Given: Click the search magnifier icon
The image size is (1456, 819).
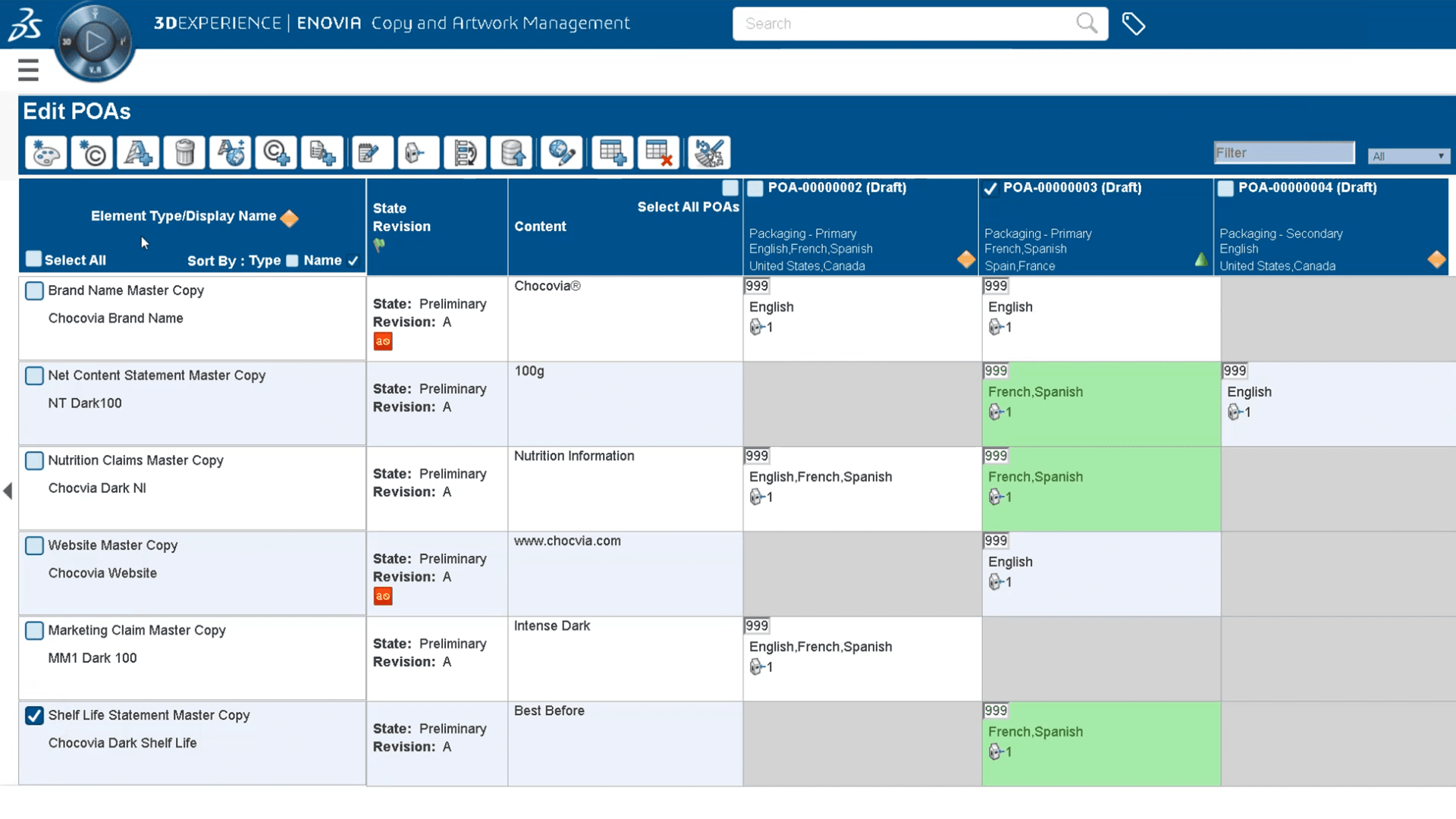Looking at the screenshot, I should pos(1087,24).
